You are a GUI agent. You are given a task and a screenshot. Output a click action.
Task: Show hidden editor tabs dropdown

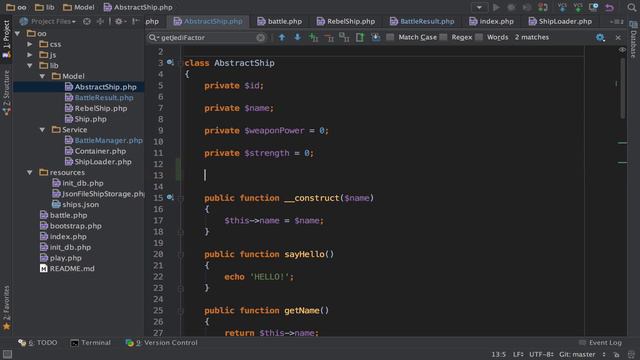tap(616, 22)
